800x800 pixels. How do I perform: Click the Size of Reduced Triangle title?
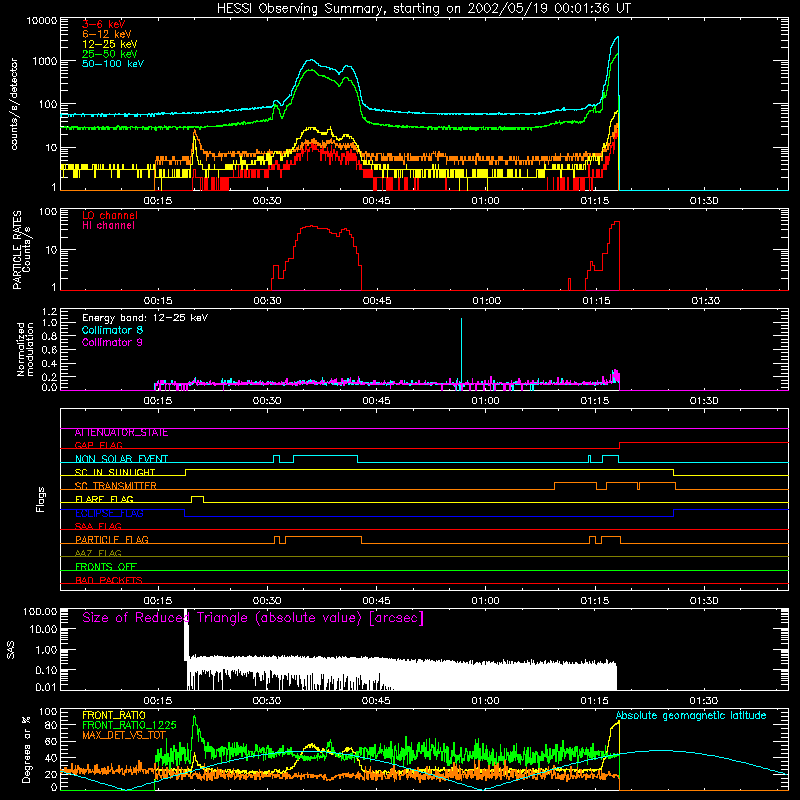point(253,618)
